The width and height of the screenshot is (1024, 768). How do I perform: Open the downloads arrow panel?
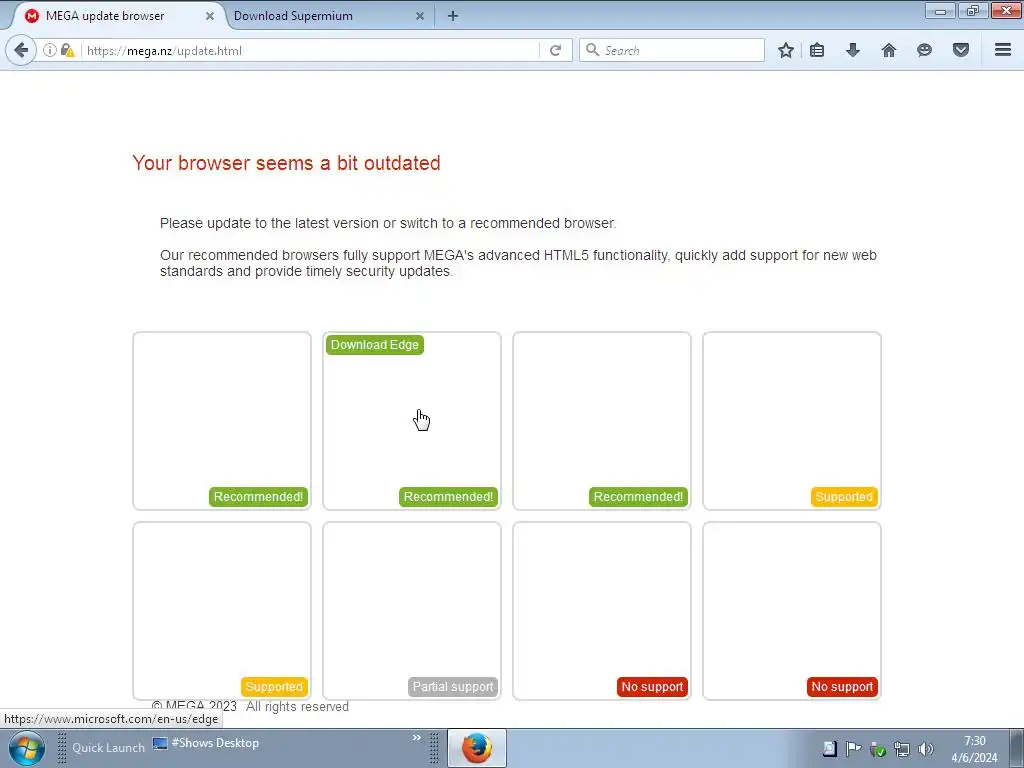[x=853, y=50]
